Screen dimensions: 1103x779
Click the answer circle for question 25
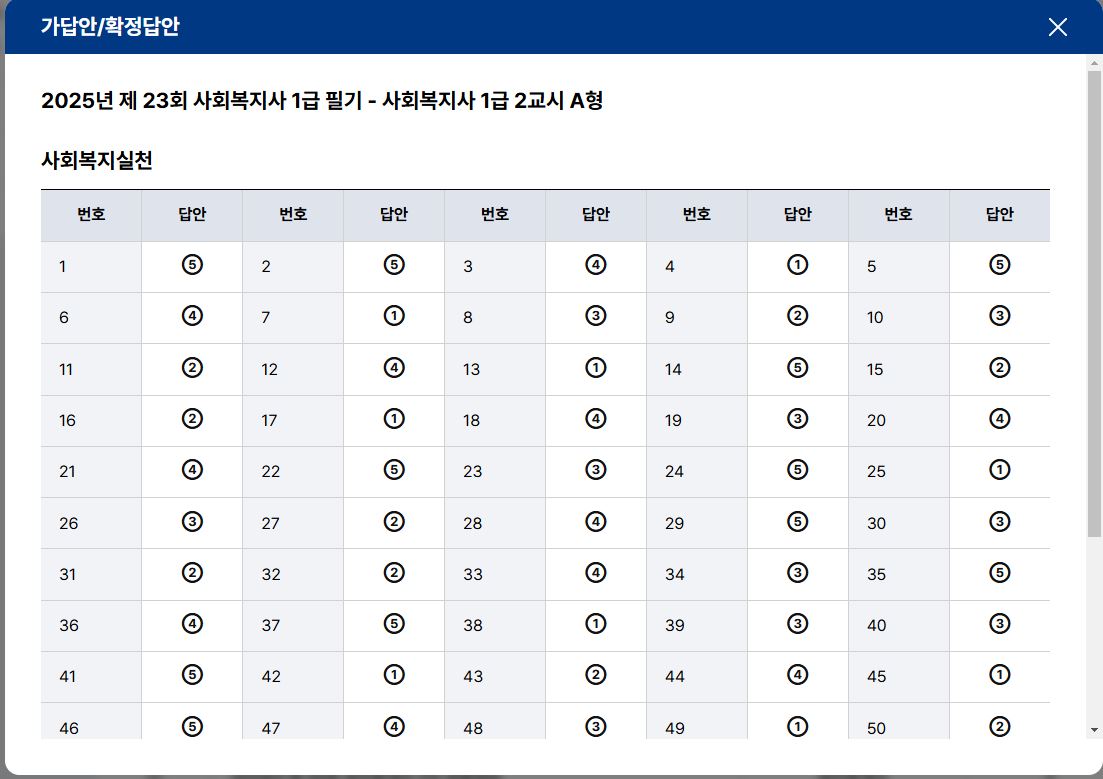[x=999, y=470]
